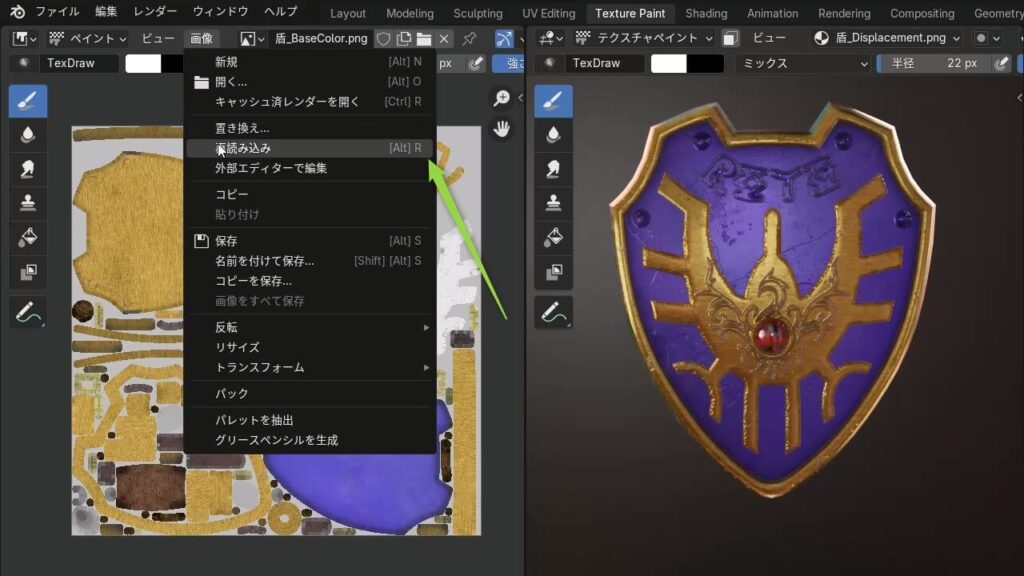Click the black color swatch in the 3D viewport

click(705, 63)
